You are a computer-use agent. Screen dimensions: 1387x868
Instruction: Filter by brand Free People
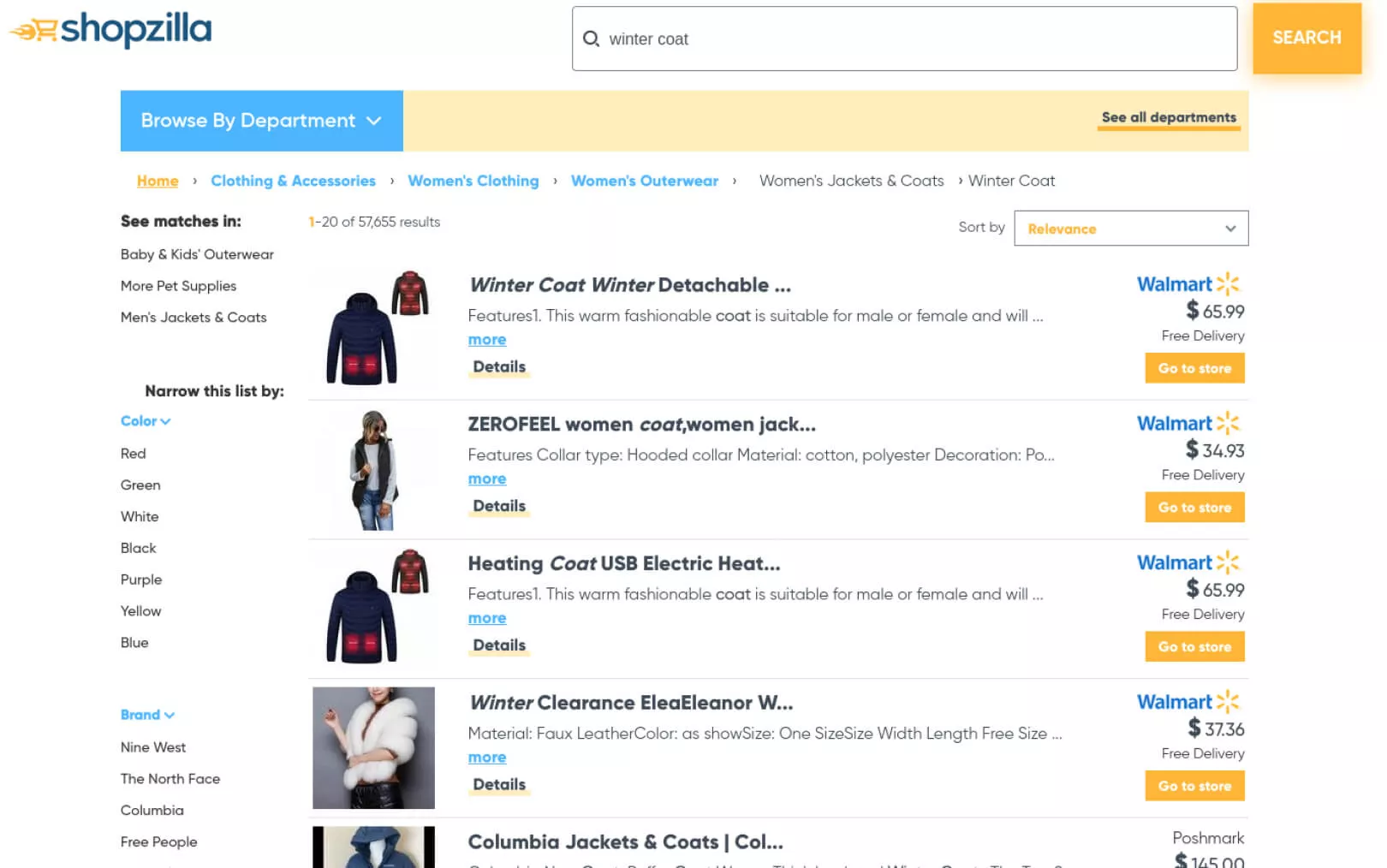(158, 842)
